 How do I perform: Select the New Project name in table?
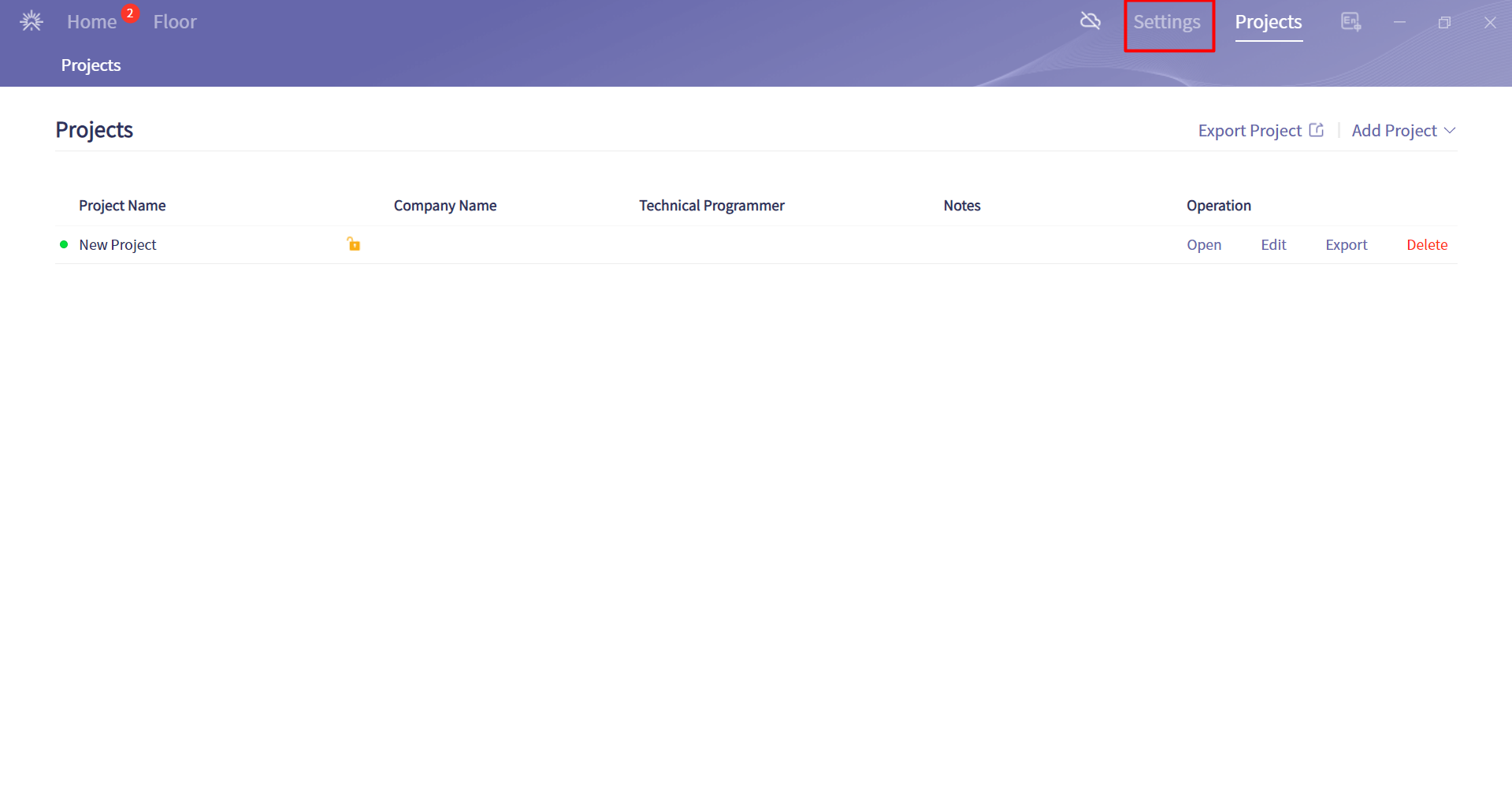coord(117,245)
